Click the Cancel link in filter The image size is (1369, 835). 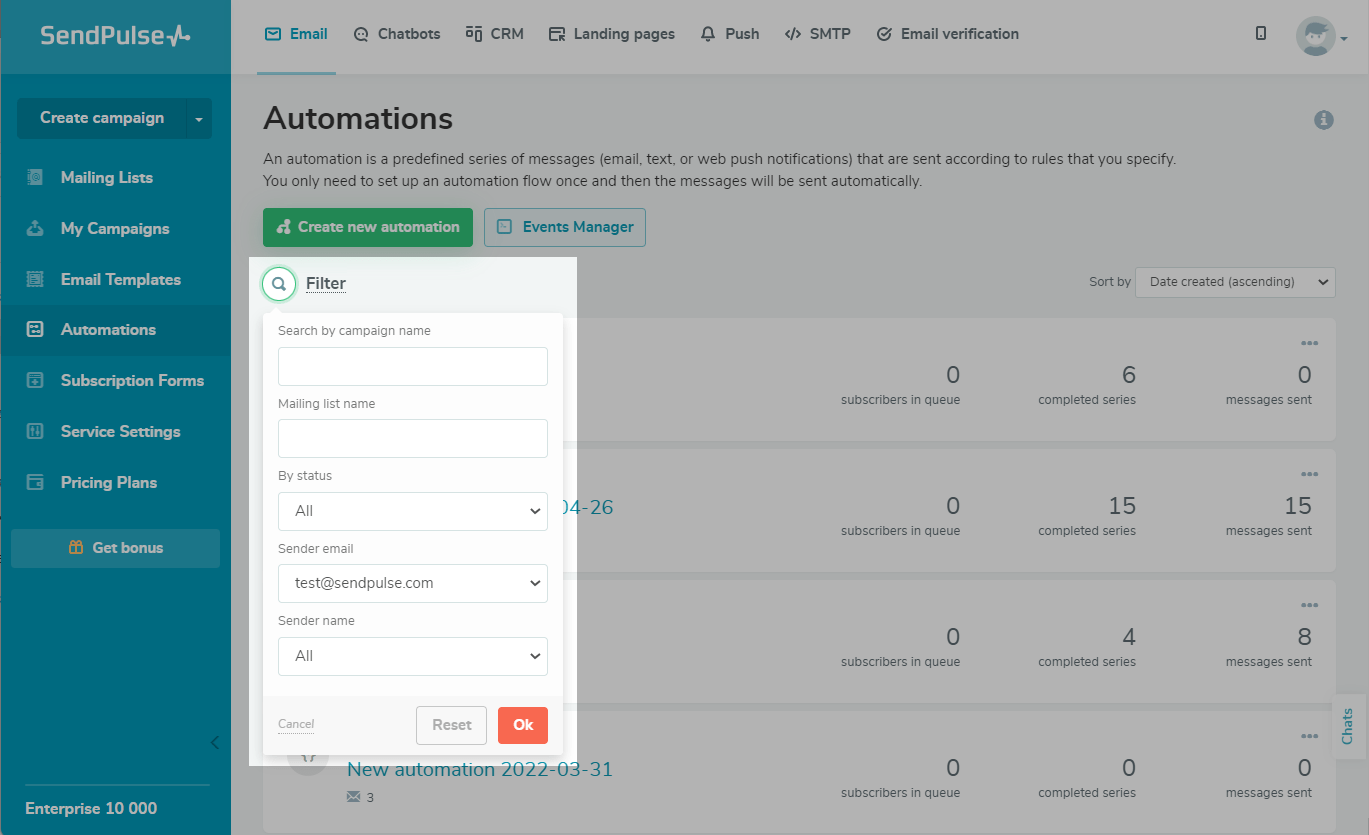click(x=296, y=724)
